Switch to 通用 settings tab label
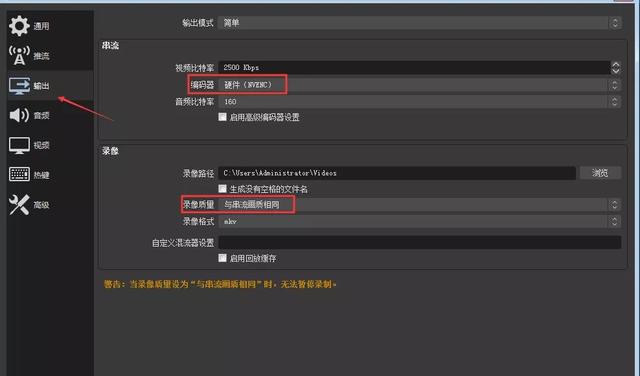Image resolution: width=640 pixels, height=376 pixels. (41, 26)
